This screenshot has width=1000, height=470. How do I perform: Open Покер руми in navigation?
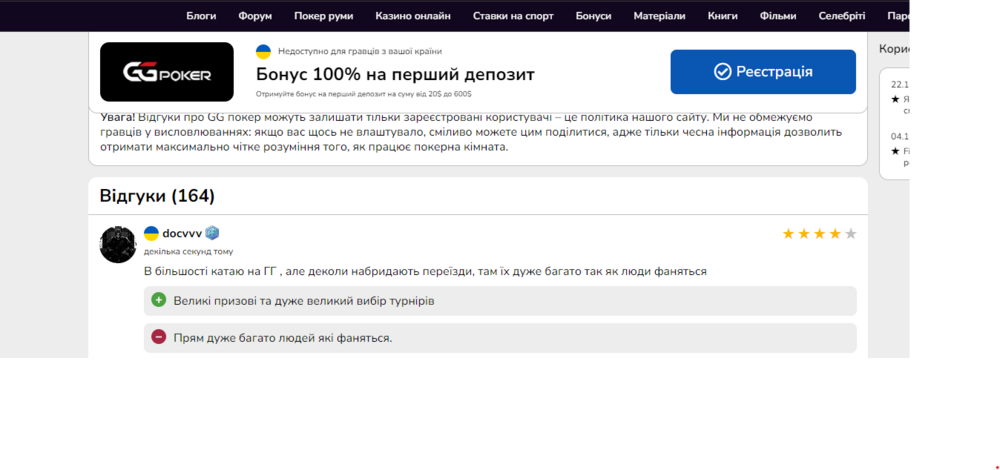(323, 16)
